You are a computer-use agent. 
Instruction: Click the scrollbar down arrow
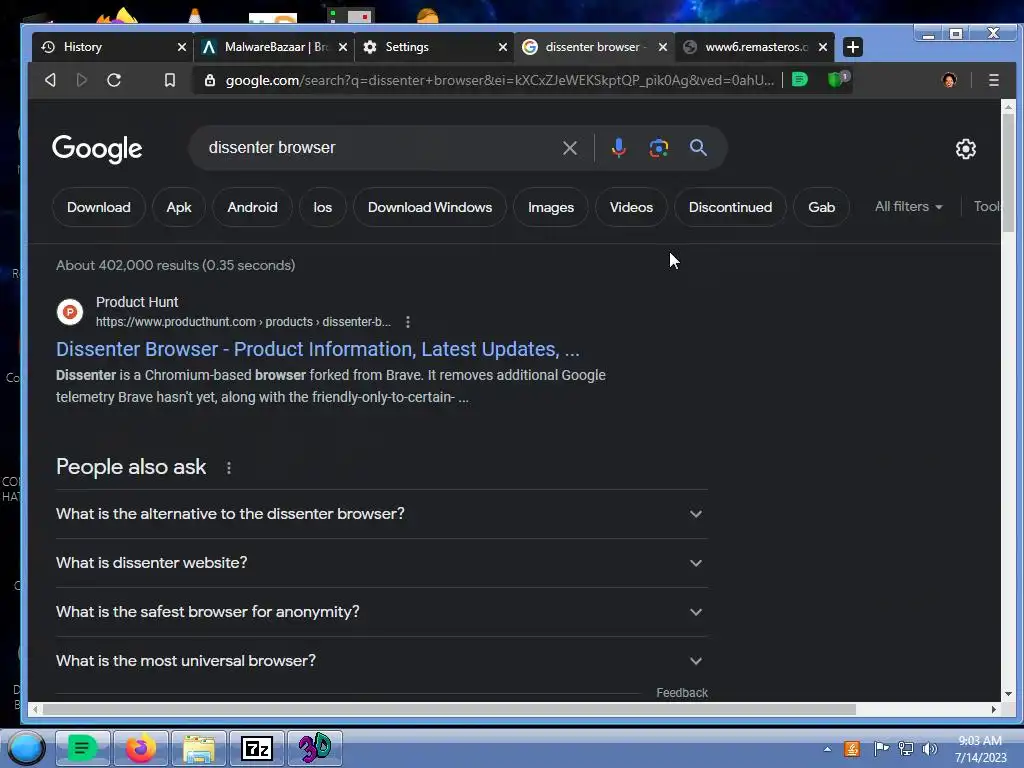1008,694
